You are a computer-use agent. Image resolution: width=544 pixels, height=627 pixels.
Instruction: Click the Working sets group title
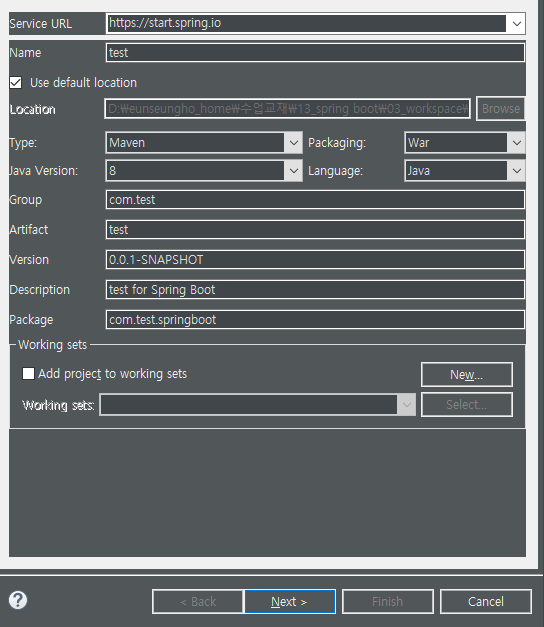(52, 345)
